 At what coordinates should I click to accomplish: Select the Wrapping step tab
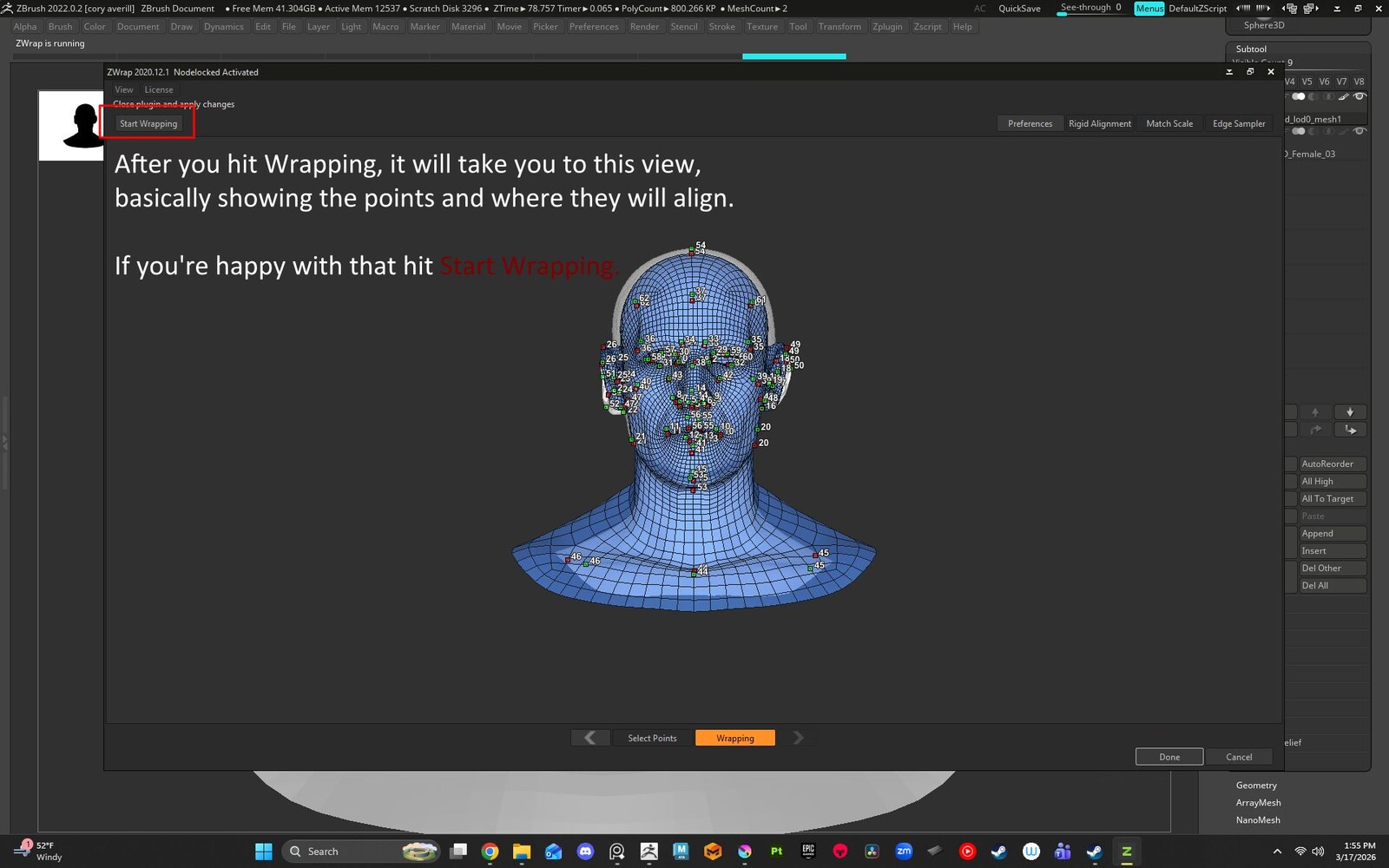[735, 738]
